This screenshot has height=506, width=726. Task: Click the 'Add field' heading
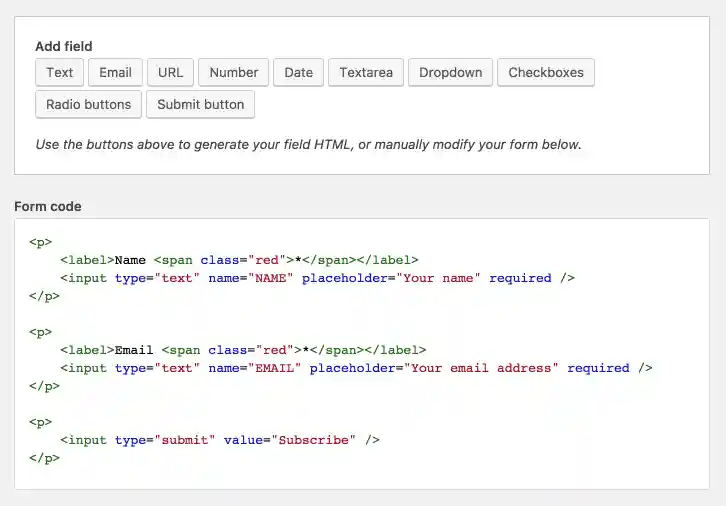(x=64, y=46)
